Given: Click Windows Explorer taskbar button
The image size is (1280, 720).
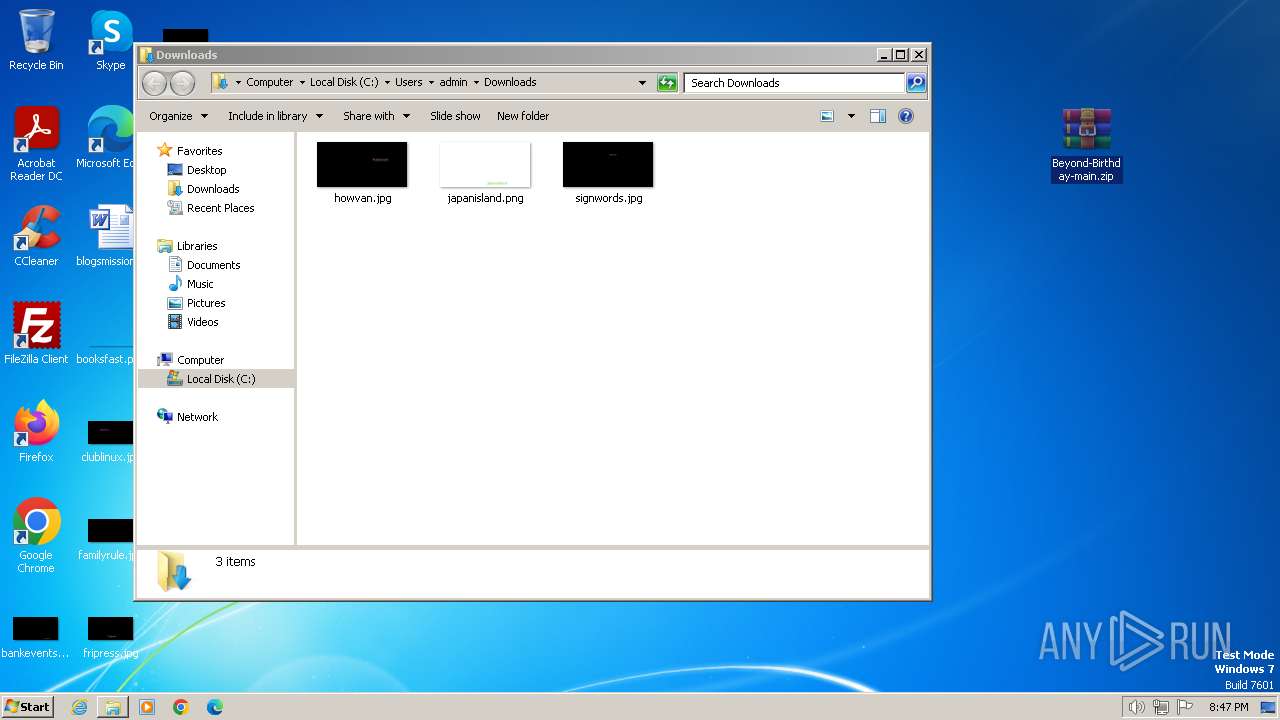Looking at the screenshot, I should [113, 707].
